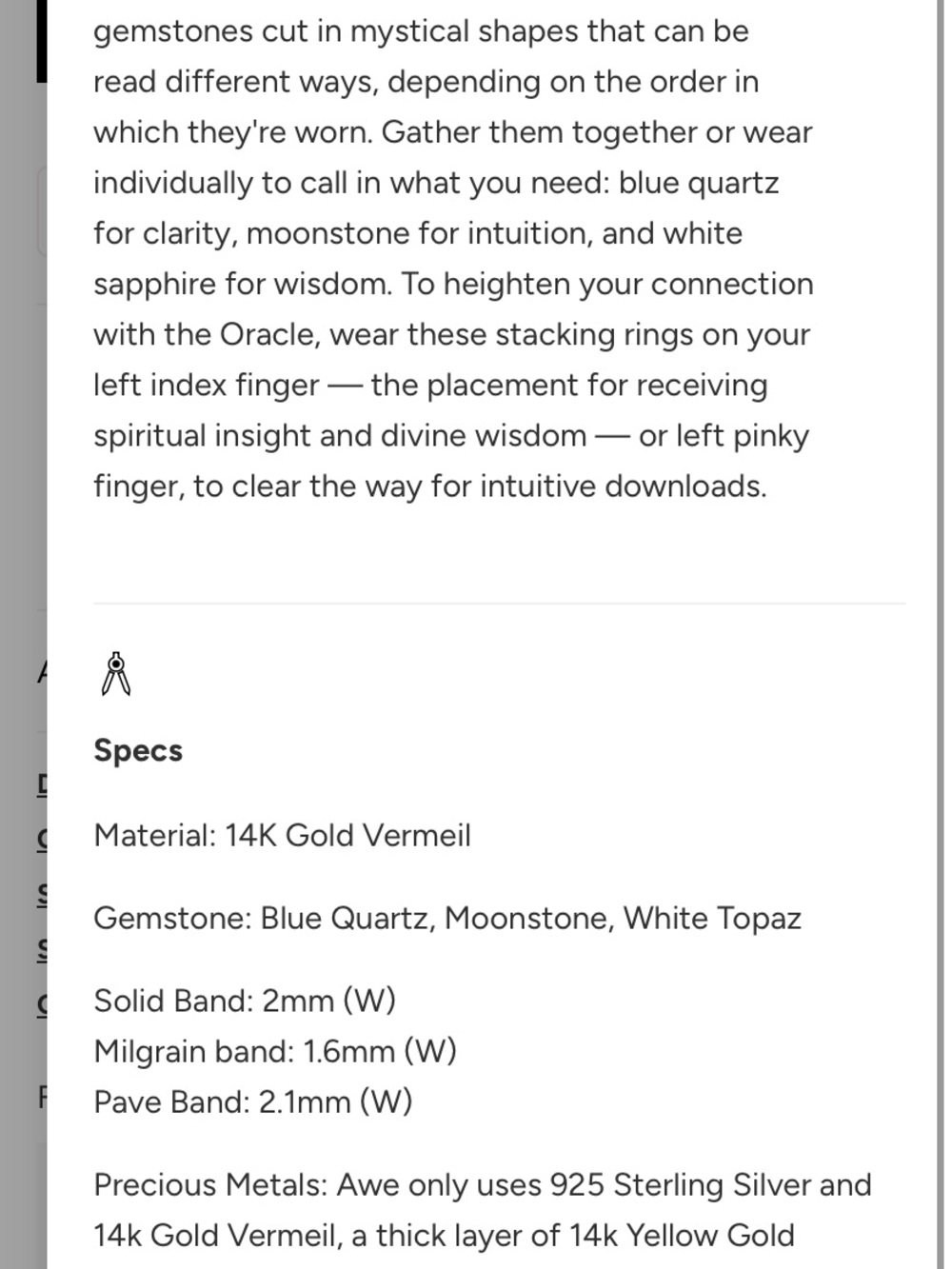Screen dimensions: 952x1269
Task: Click the compass icon above Specs
Action: click(116, 674)
